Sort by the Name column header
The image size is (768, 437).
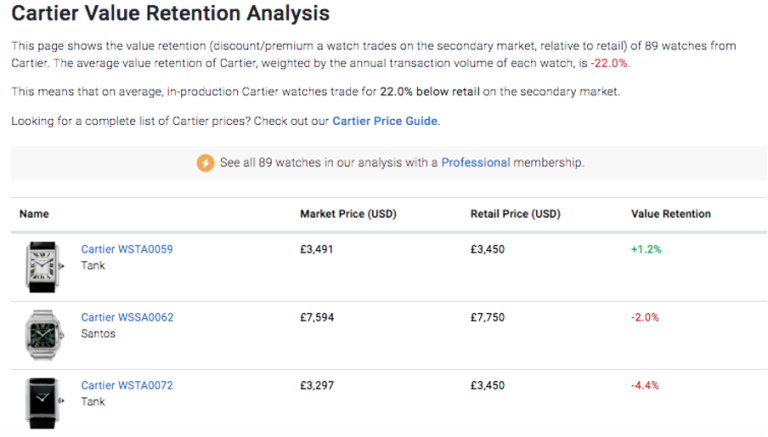pos(34,214)
